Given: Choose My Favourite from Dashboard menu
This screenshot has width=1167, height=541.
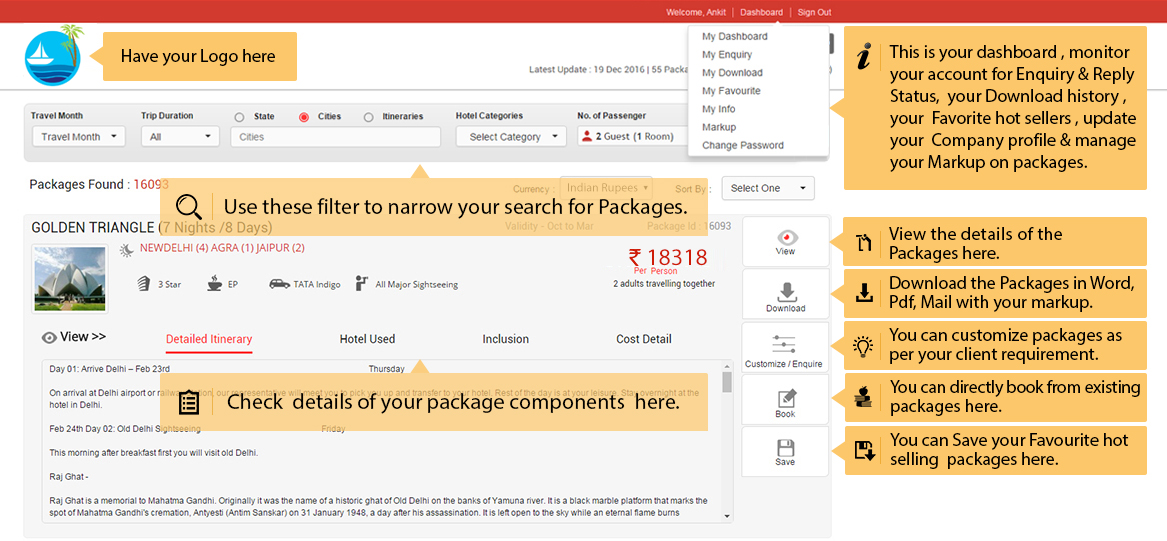Looking at the screenshot, I should click(x=731, y=91).
